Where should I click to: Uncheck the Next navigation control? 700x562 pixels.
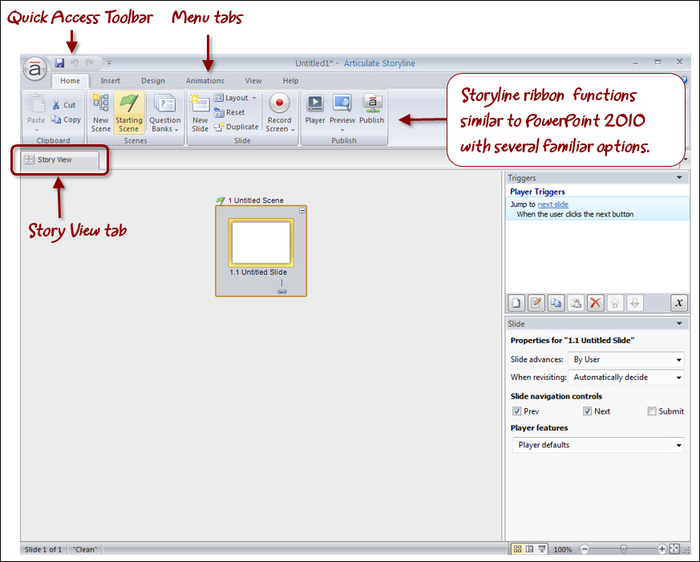coord(587,411)
